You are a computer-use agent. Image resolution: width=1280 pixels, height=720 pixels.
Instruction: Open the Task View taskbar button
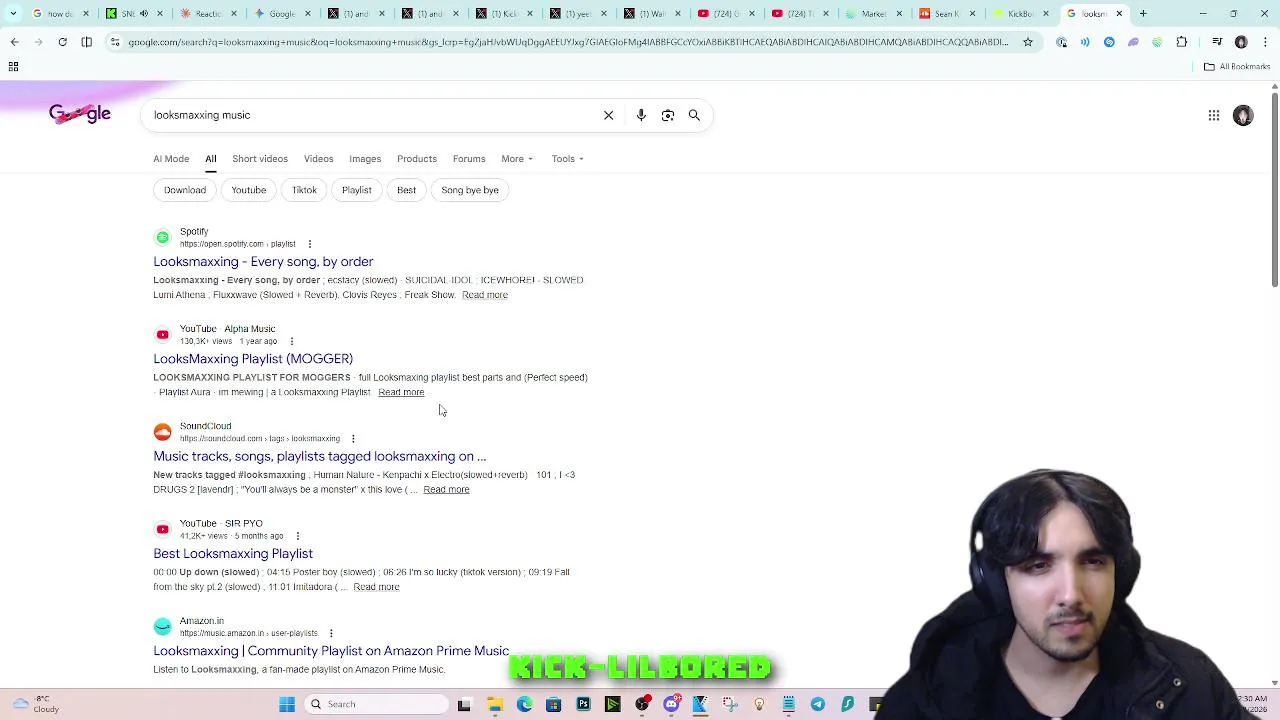tap(464, 704)
